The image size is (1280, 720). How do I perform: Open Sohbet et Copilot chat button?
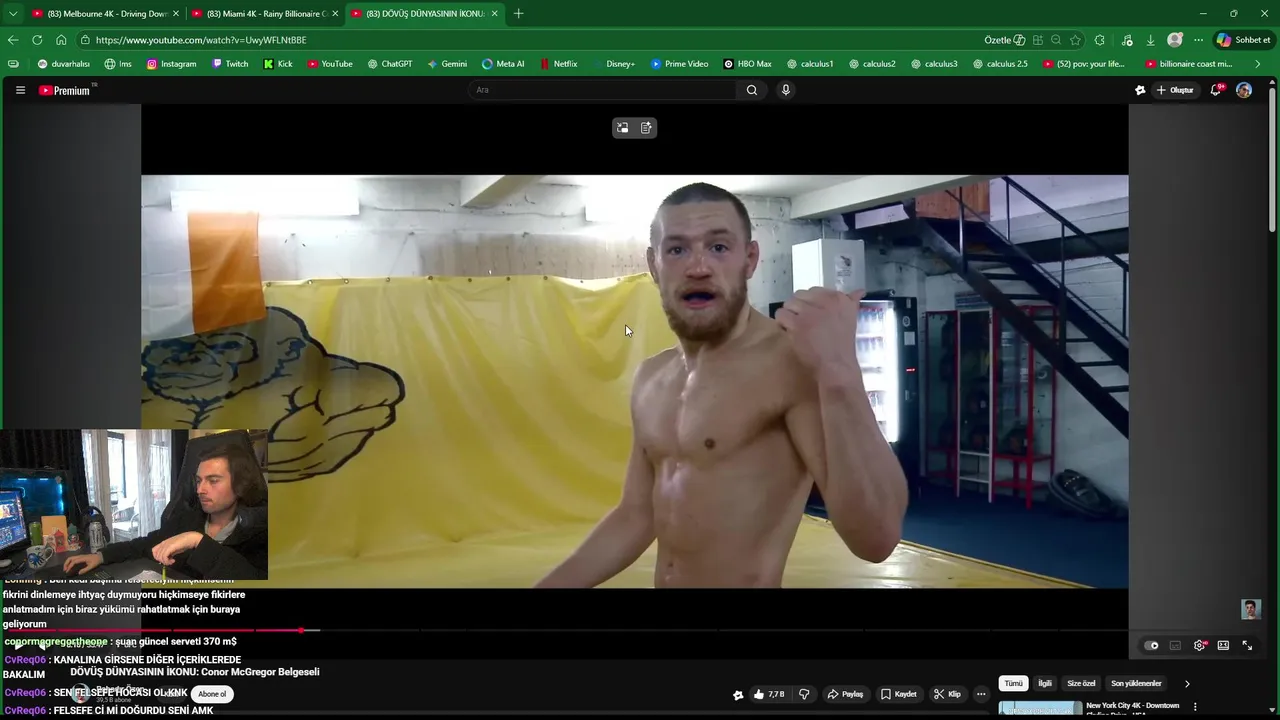1243,40
